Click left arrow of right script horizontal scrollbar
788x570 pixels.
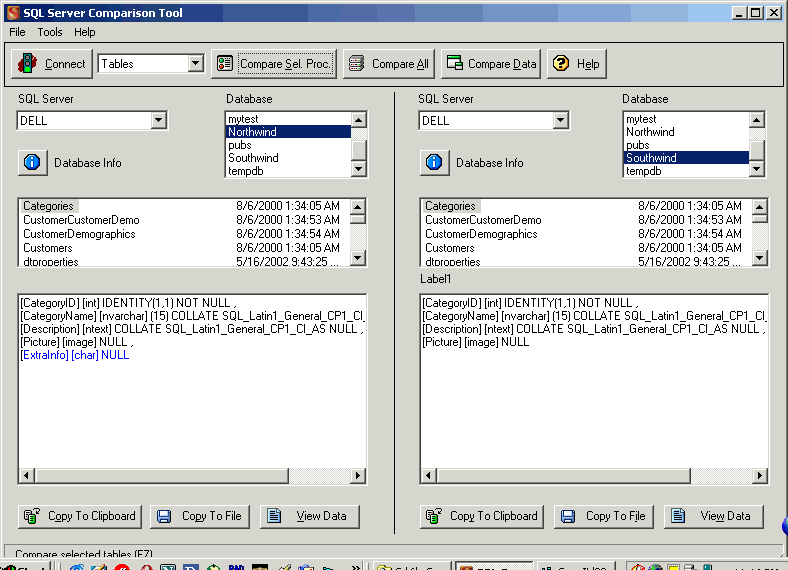428,476
